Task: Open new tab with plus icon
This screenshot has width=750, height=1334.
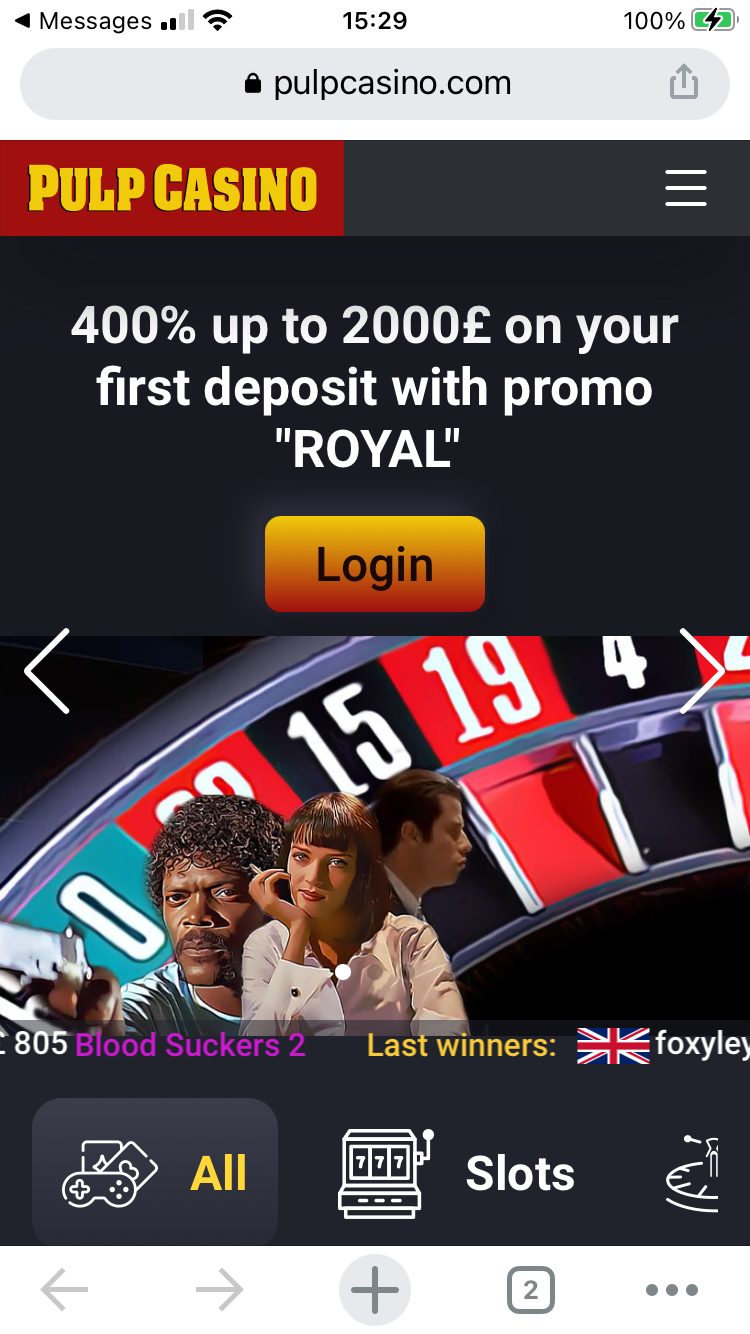Action: pyautogui.click(x=375, y=1291)
